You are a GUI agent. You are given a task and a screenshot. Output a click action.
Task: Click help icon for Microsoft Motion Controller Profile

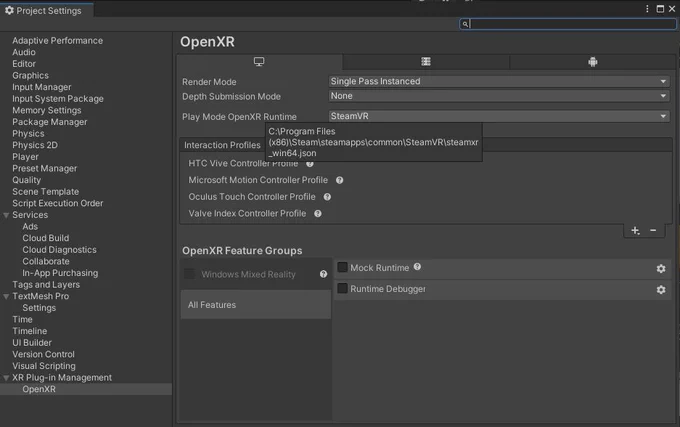point(340,180)
